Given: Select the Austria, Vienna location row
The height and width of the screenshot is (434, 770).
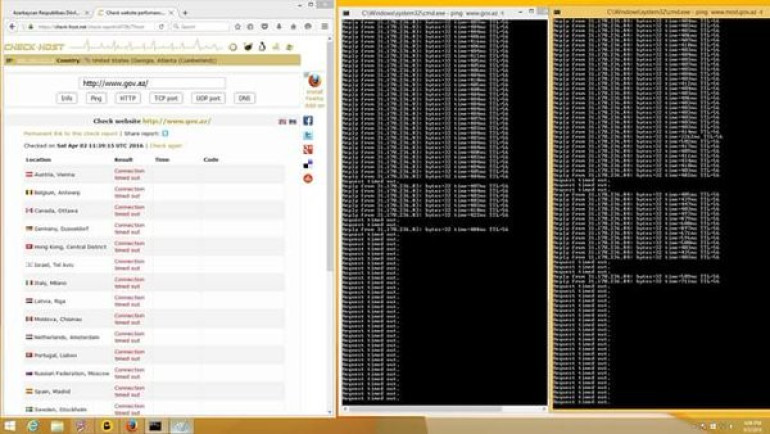Looking at the screenshot, I should point(154,174).
